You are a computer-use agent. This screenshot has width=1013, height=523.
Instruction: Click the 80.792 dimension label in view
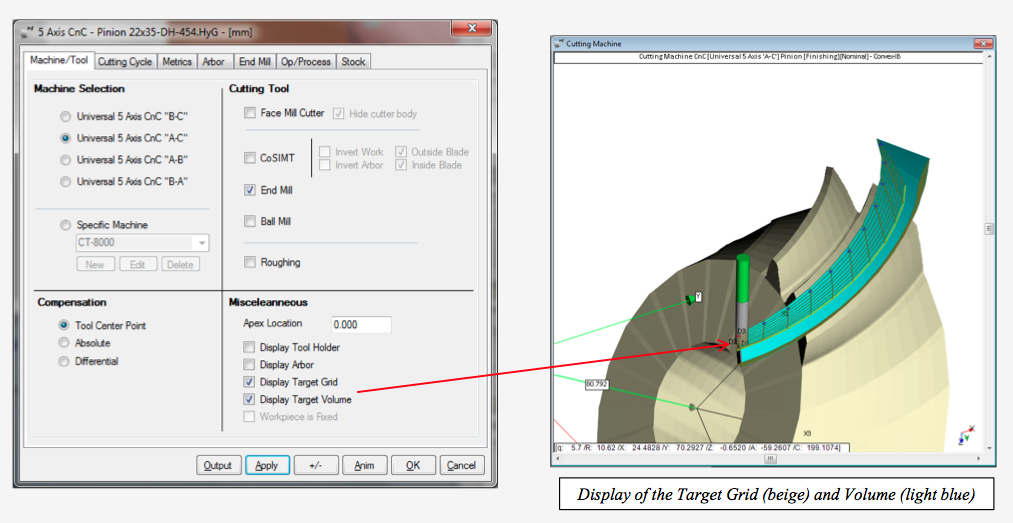(x=596, y=384)
